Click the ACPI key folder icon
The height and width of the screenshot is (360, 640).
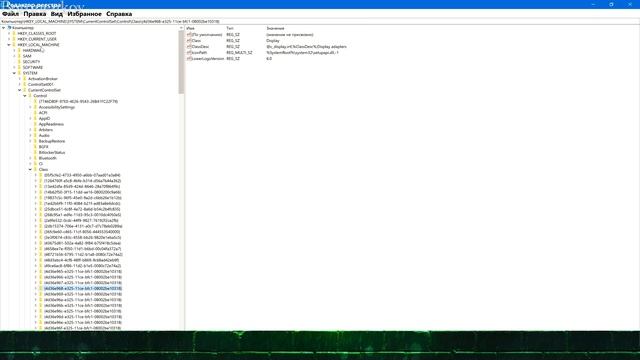pyautogui.click(x=36, y=113)
